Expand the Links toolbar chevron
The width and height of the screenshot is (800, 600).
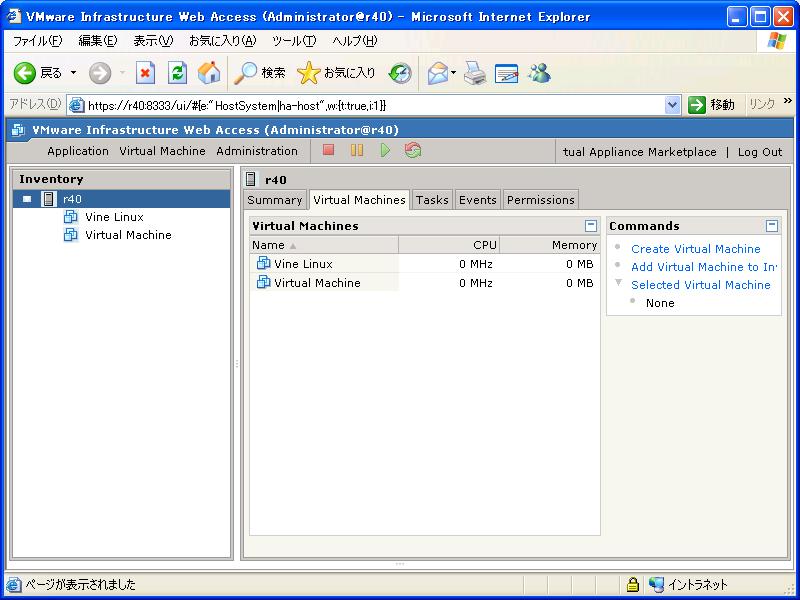click(x=788, y=101)
